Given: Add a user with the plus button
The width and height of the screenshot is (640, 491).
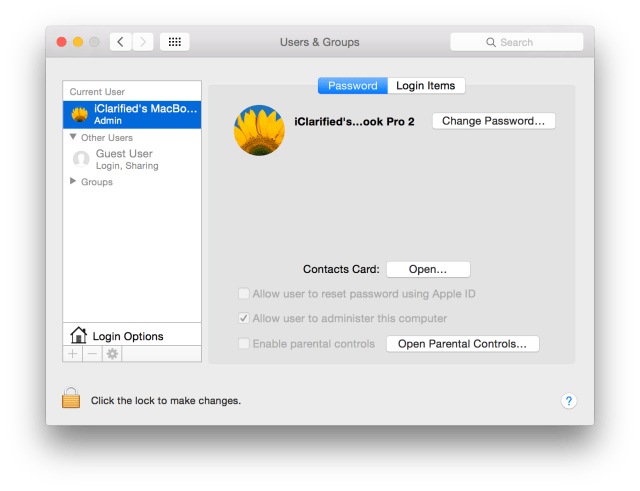Looking at the screenshot, I should 73,354.
